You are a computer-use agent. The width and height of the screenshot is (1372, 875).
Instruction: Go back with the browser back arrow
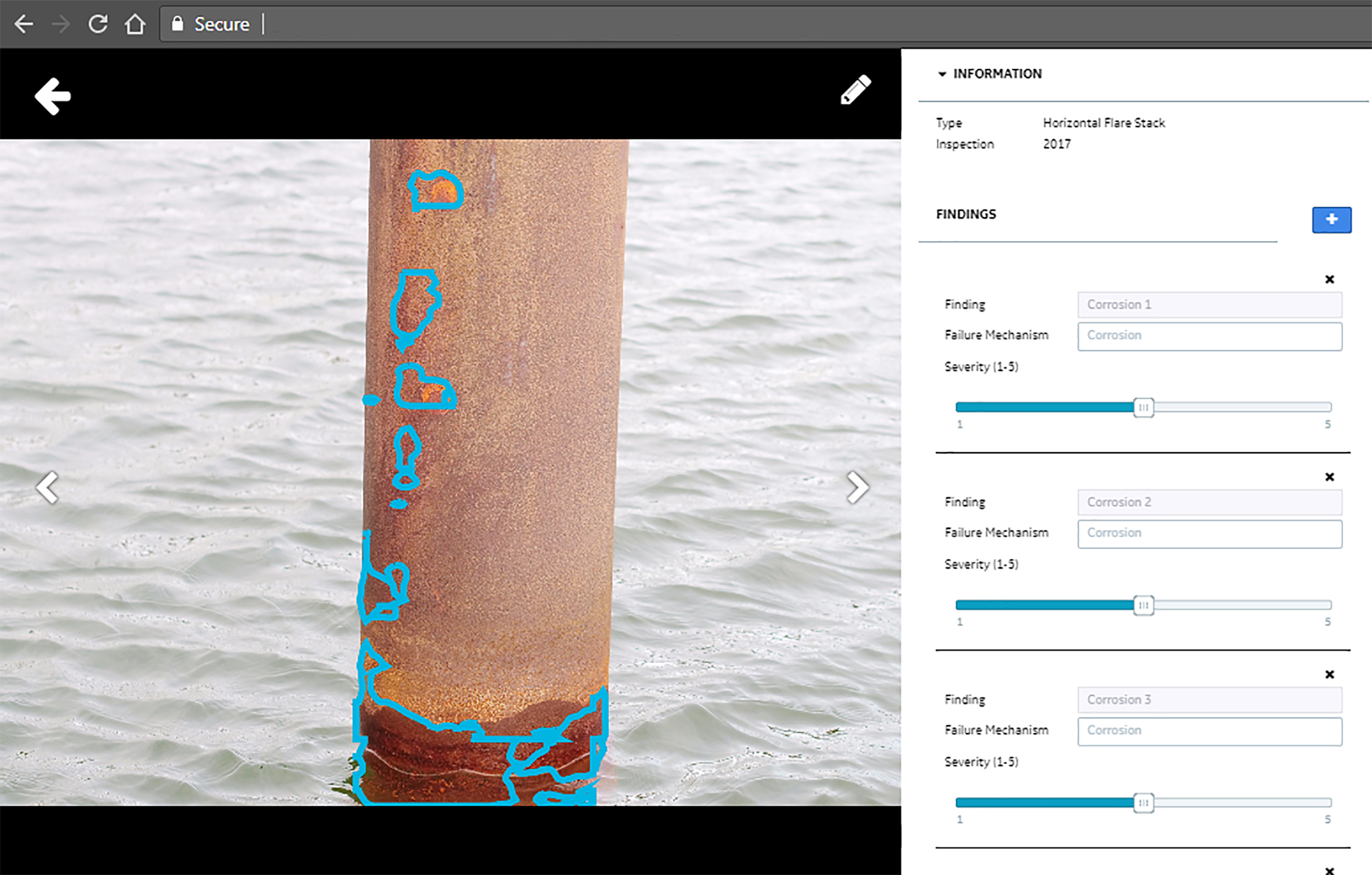tap(24, 24)
